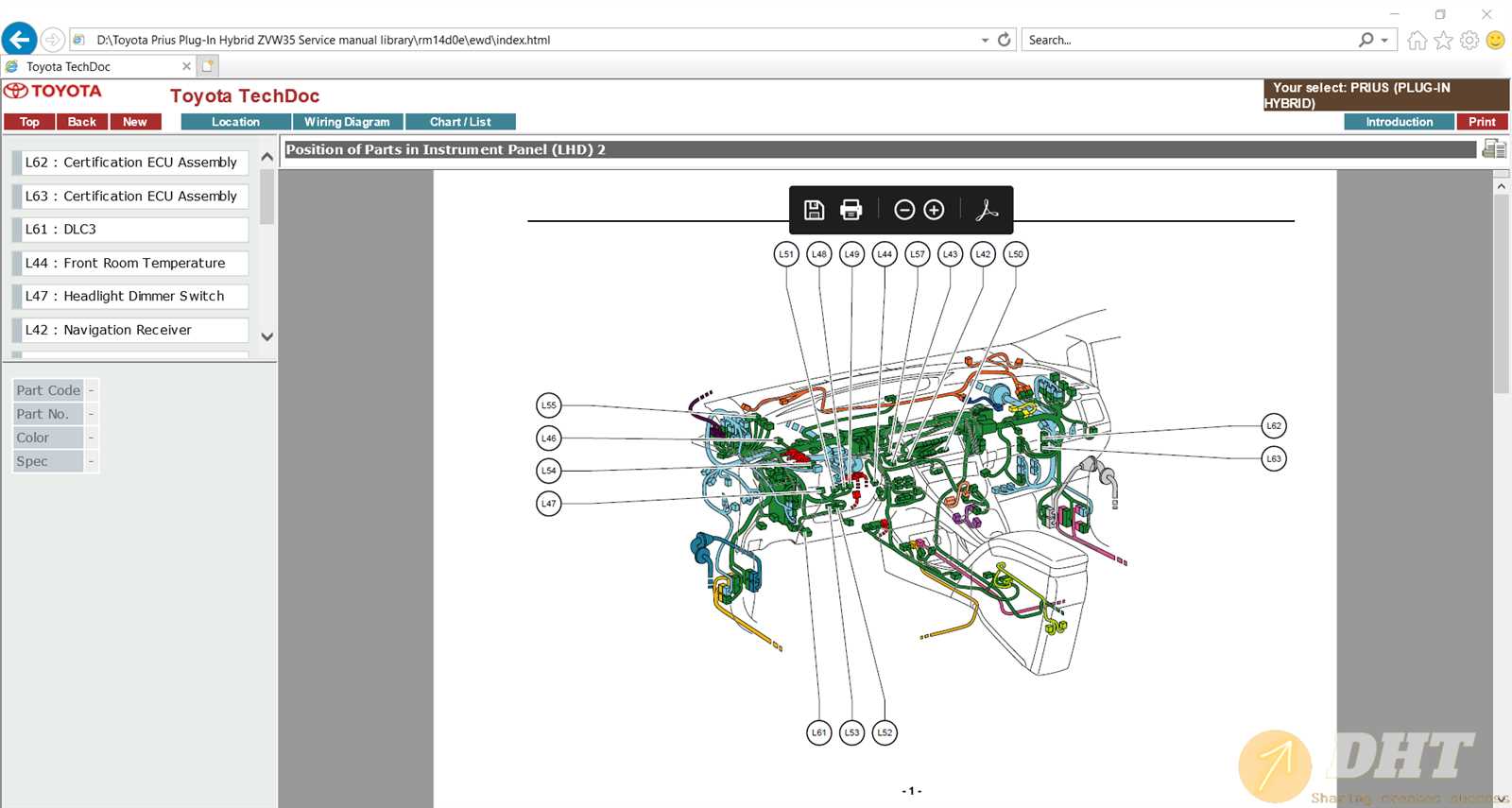Select the L61 callout circle in the diagram
Image resolution: width=1512 pixels, height=808 pixels.
coord(819,732)
